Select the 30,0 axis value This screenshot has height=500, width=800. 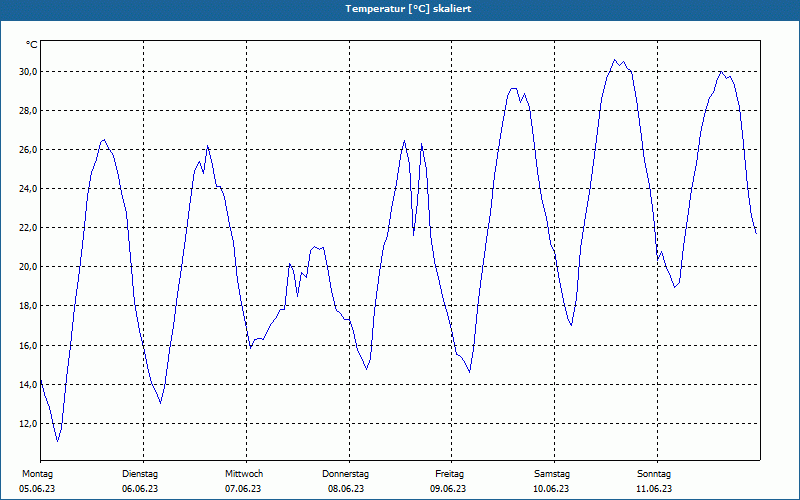point(29,71)
